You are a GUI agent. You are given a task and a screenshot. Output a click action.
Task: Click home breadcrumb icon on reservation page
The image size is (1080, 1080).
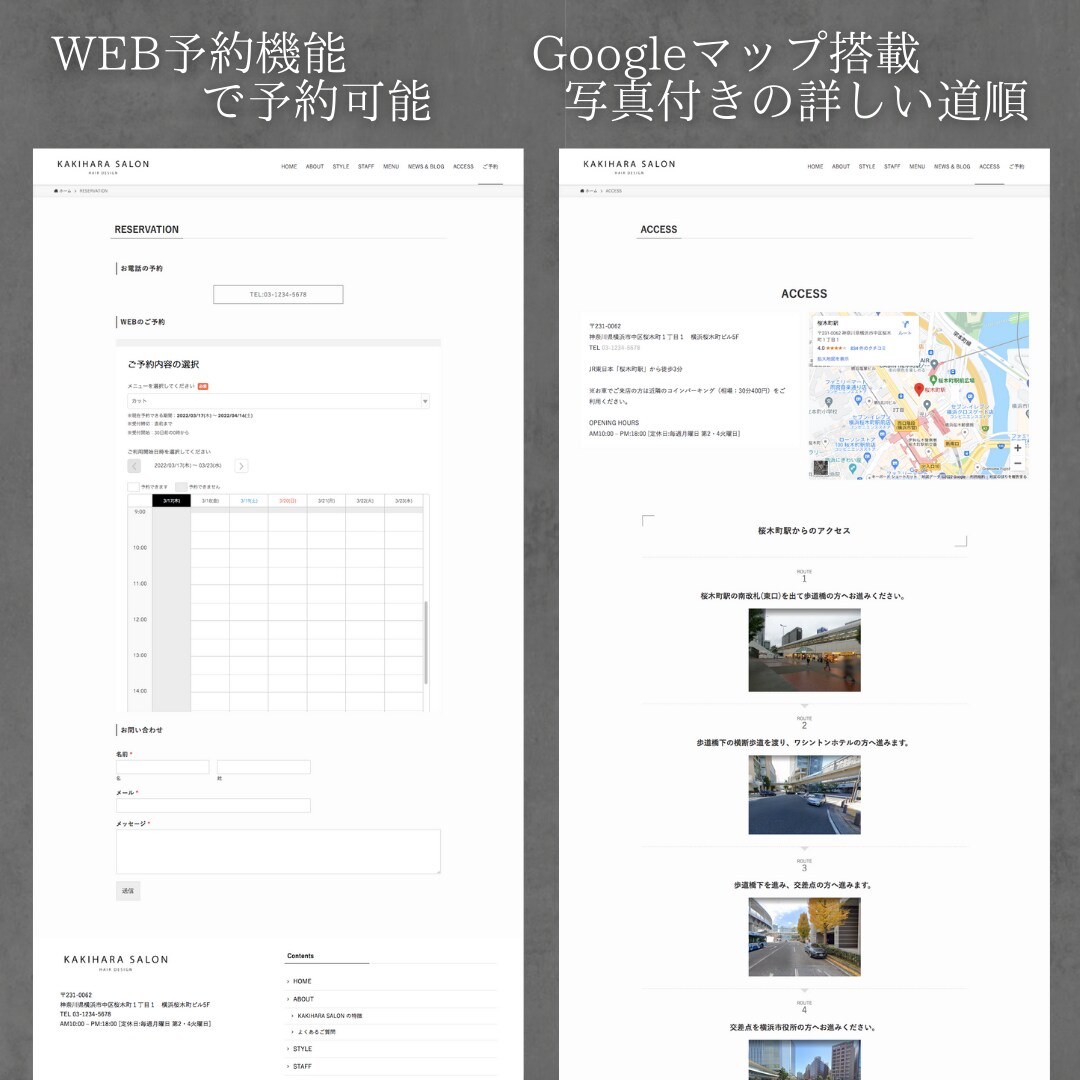tap(56, 191)
